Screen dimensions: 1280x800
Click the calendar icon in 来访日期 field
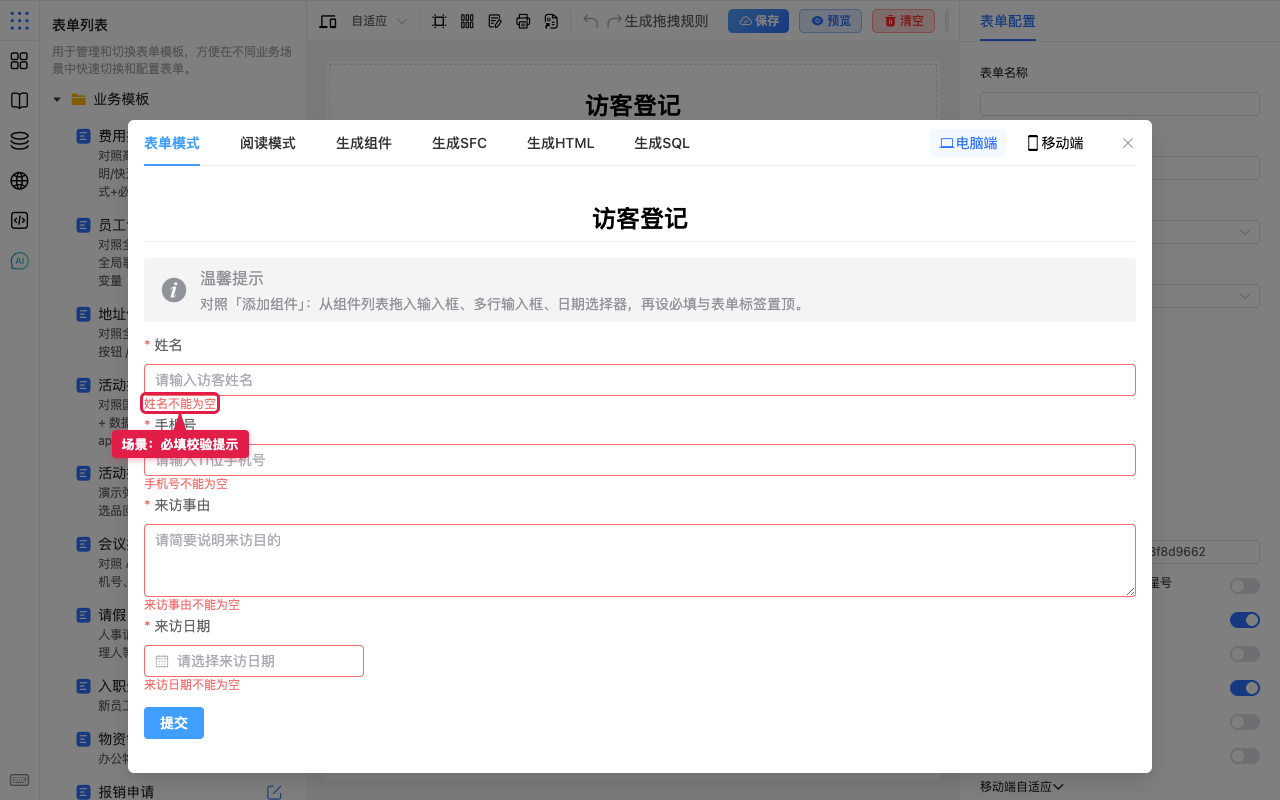tap(162, 661)
